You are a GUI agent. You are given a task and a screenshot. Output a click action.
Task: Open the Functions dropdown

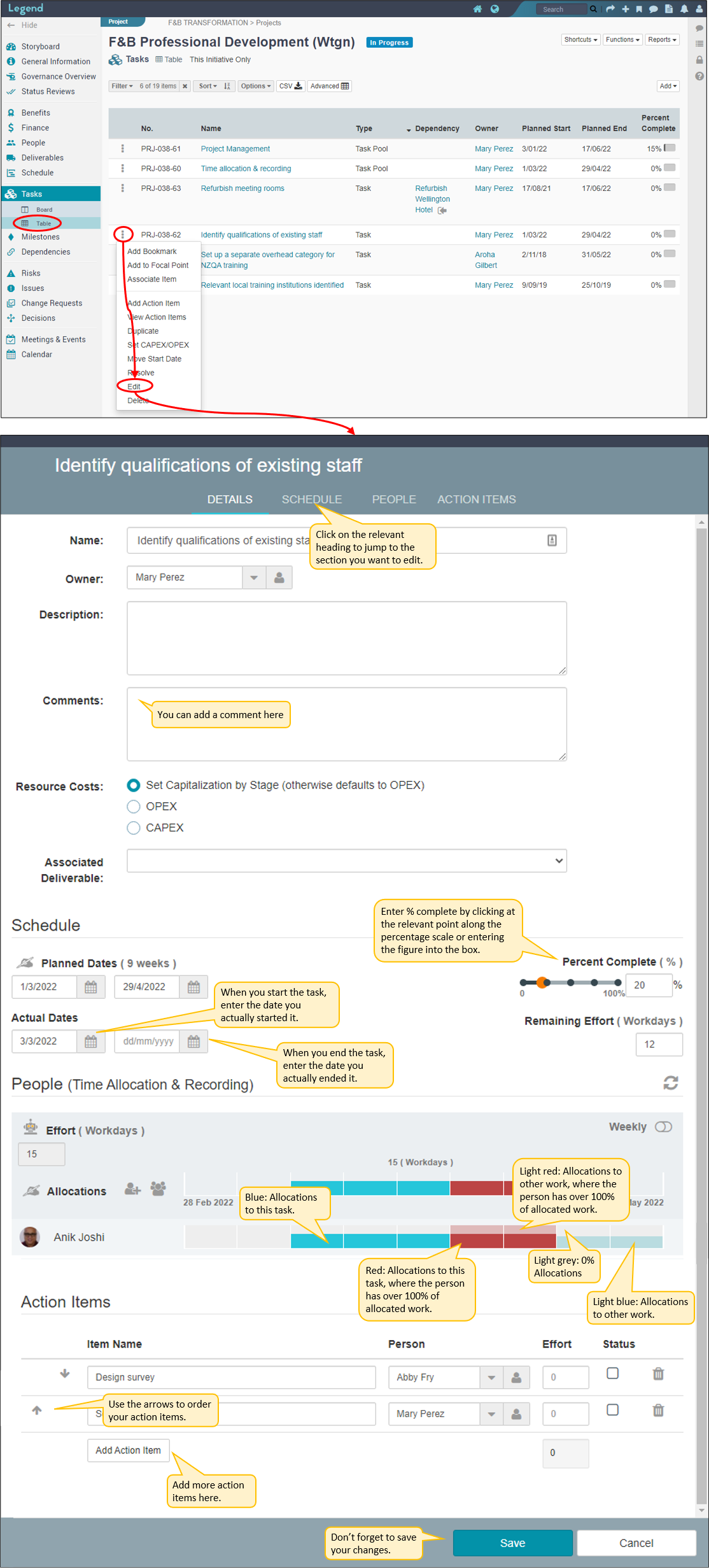click(622, 39)
